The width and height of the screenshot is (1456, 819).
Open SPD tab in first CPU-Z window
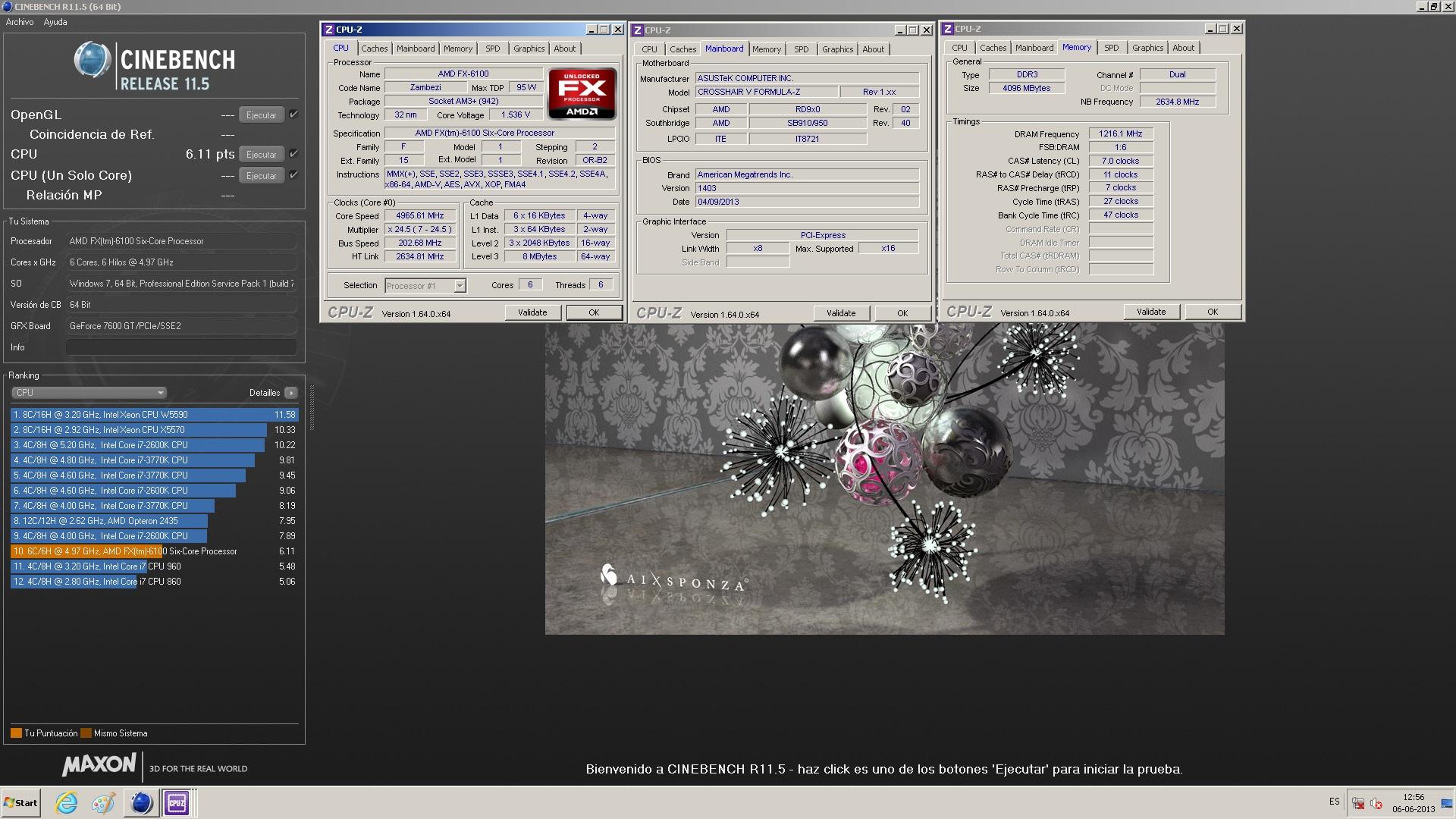[x=493, y=49]
